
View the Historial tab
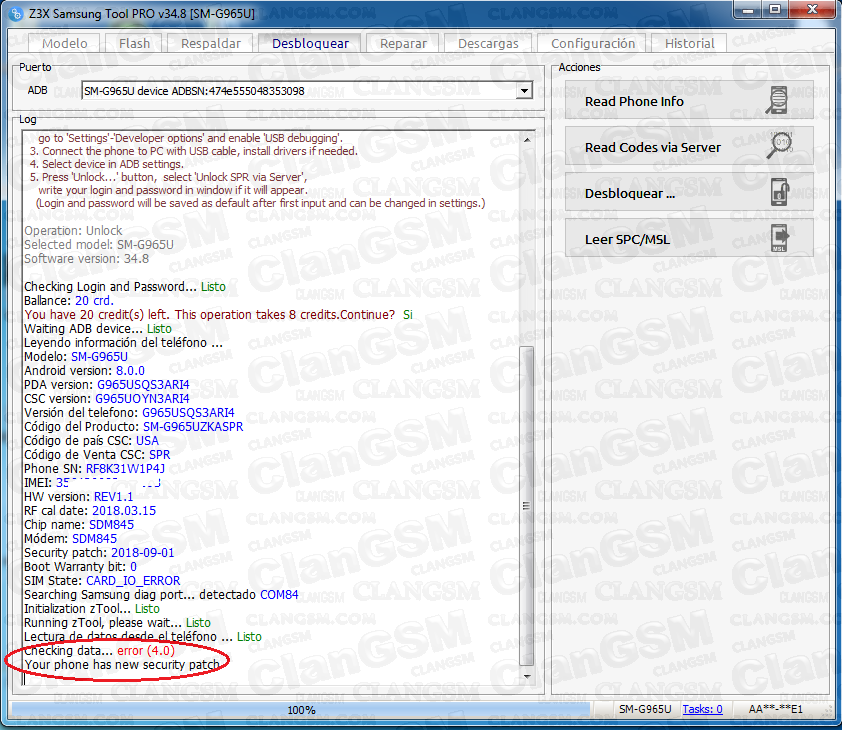pyautogui.click(x=689, y=43)
